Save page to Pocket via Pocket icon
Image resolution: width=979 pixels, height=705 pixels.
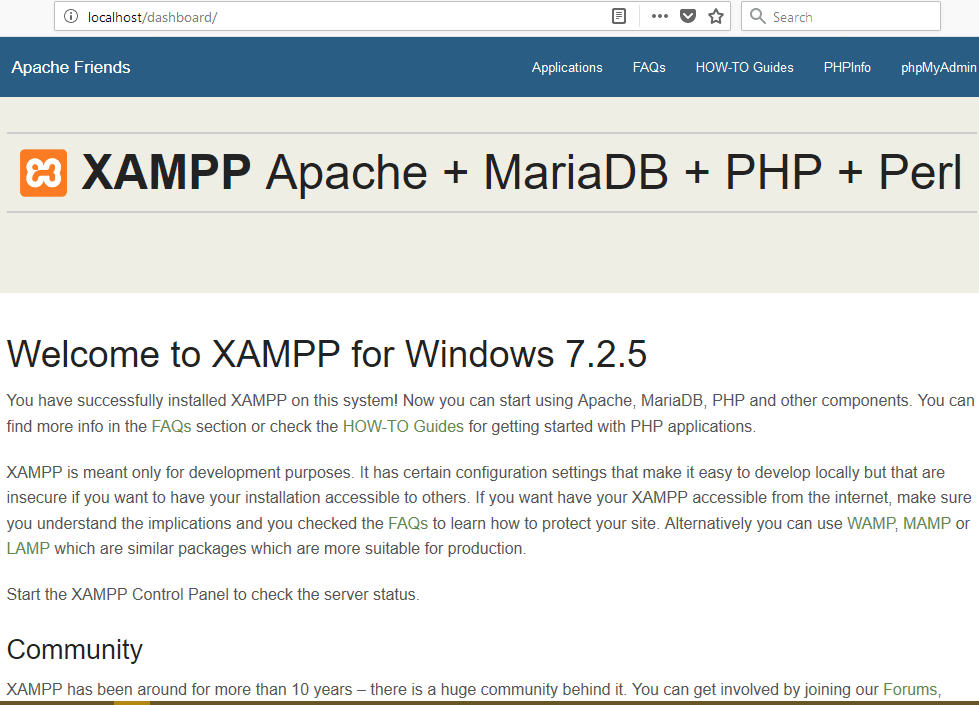(x=687, y=16)
